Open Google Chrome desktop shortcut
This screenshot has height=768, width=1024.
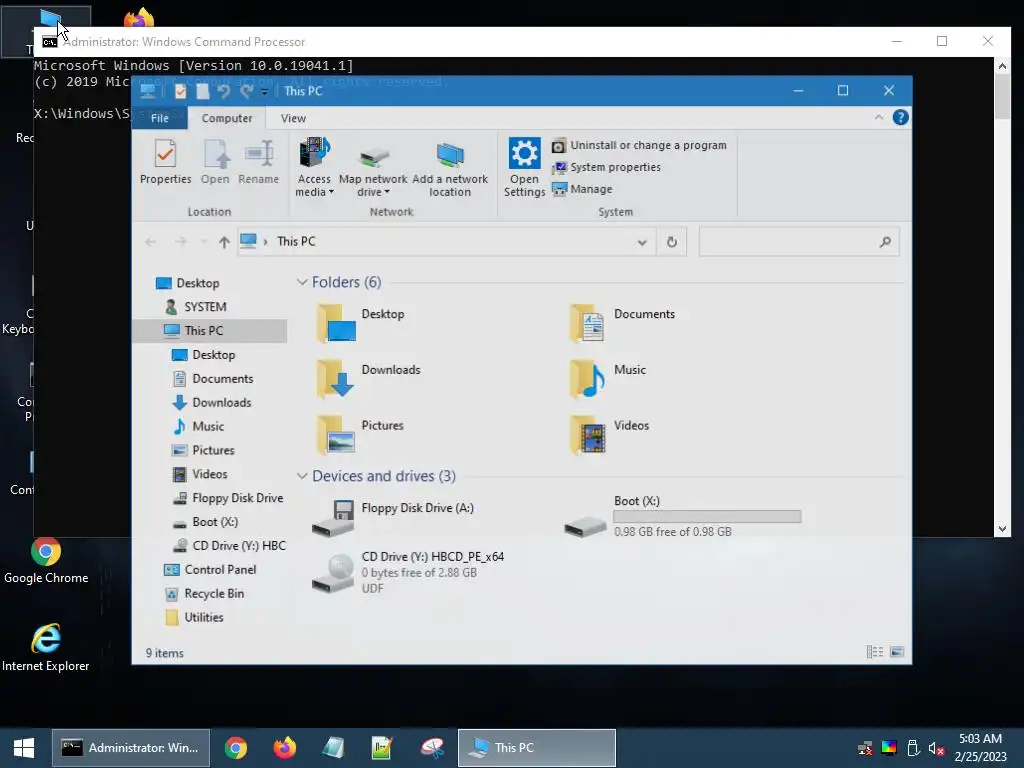click(46, 561)
